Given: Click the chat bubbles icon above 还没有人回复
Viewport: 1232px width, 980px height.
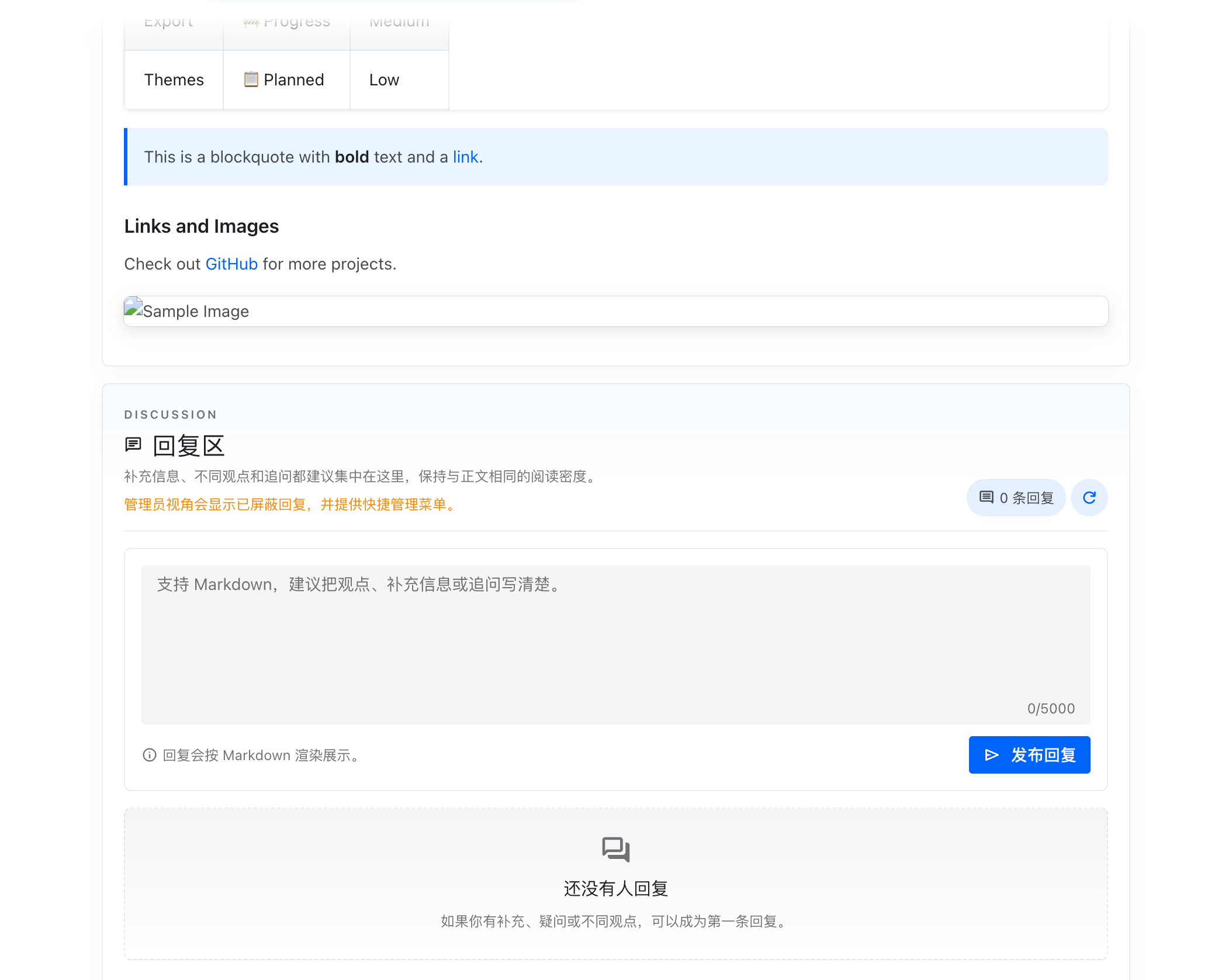Looking at the screenshot, I should click(615, 850).
